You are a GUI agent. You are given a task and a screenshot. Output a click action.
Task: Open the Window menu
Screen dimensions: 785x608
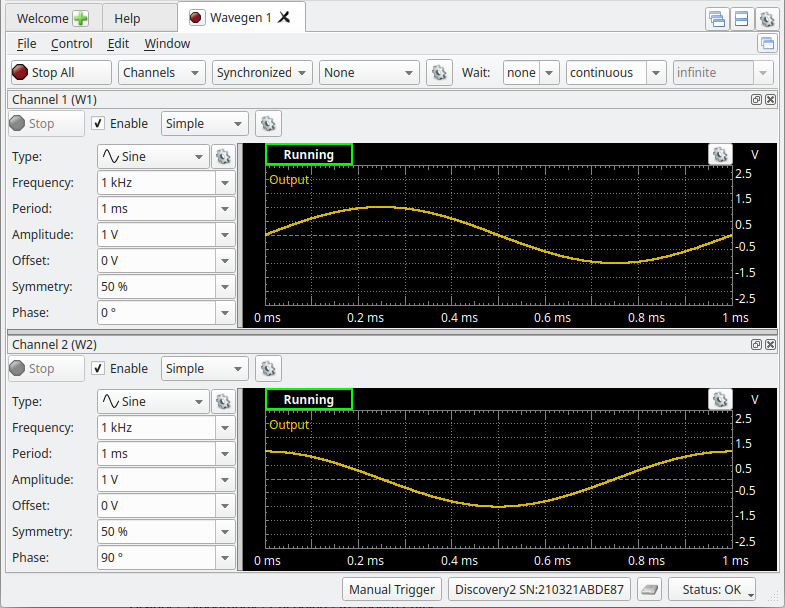tap(167, 44)
